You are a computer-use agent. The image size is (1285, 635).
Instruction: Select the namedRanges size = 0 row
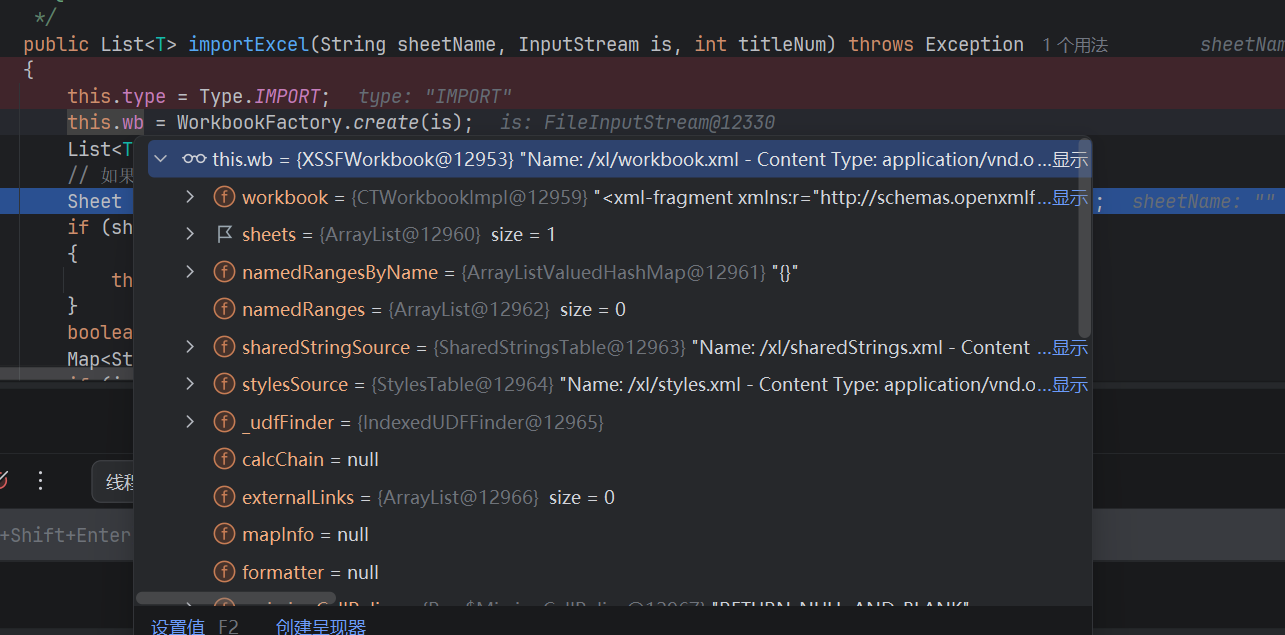(611, 309)
